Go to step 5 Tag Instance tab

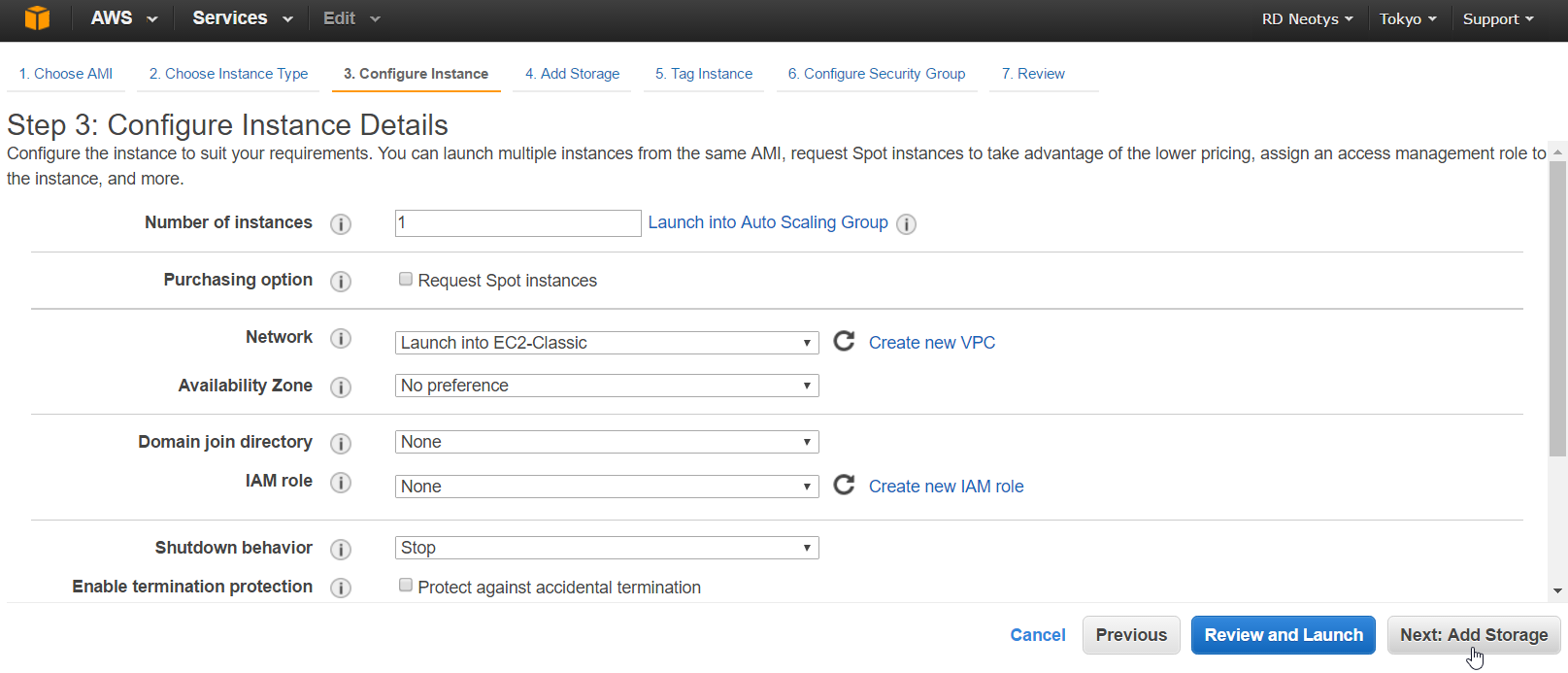click(704, 74)
